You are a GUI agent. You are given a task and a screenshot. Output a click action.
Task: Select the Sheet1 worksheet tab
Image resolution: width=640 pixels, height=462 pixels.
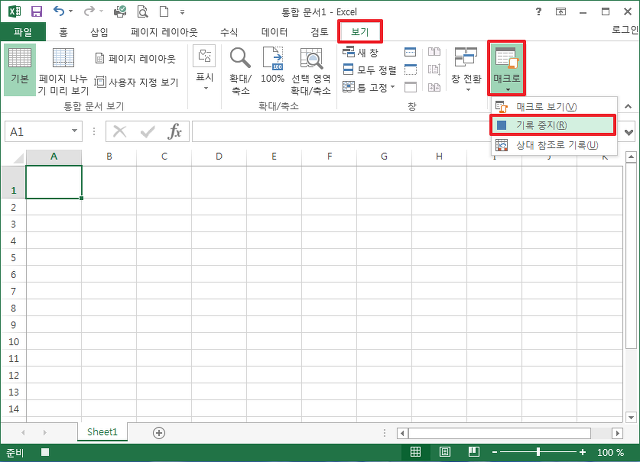[102, 432]
